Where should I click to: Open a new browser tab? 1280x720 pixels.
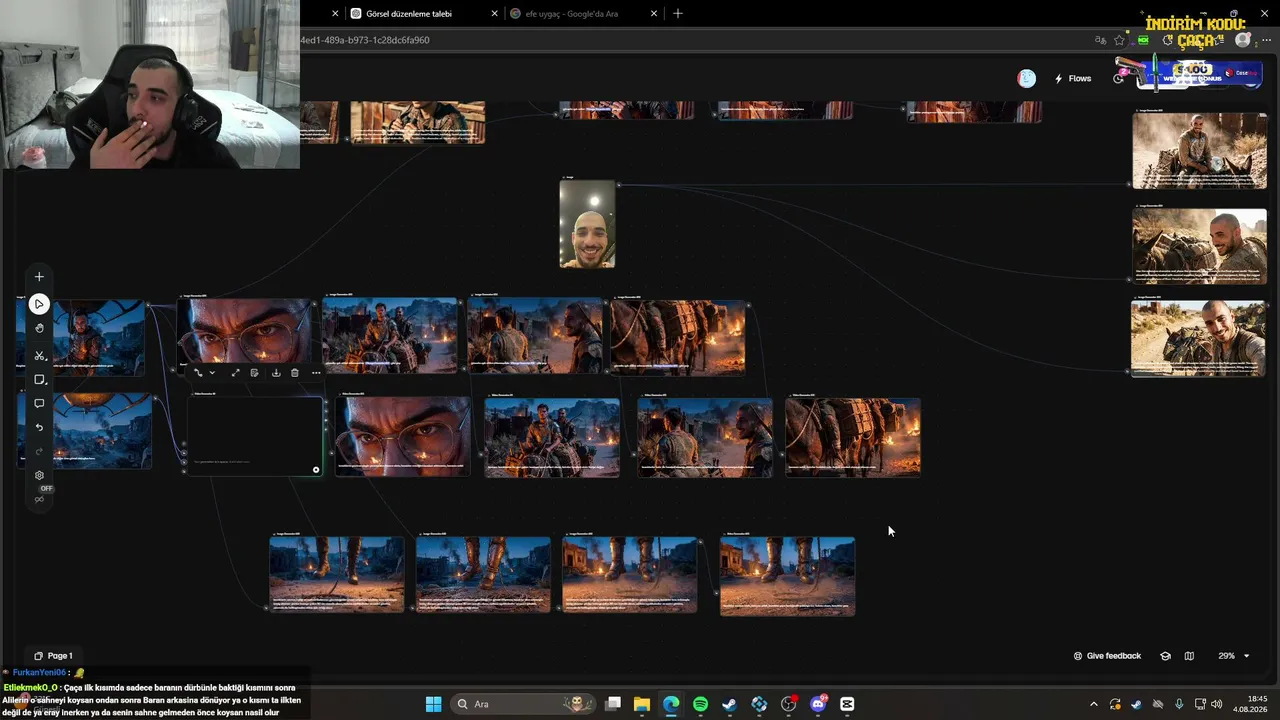(678, 14)
